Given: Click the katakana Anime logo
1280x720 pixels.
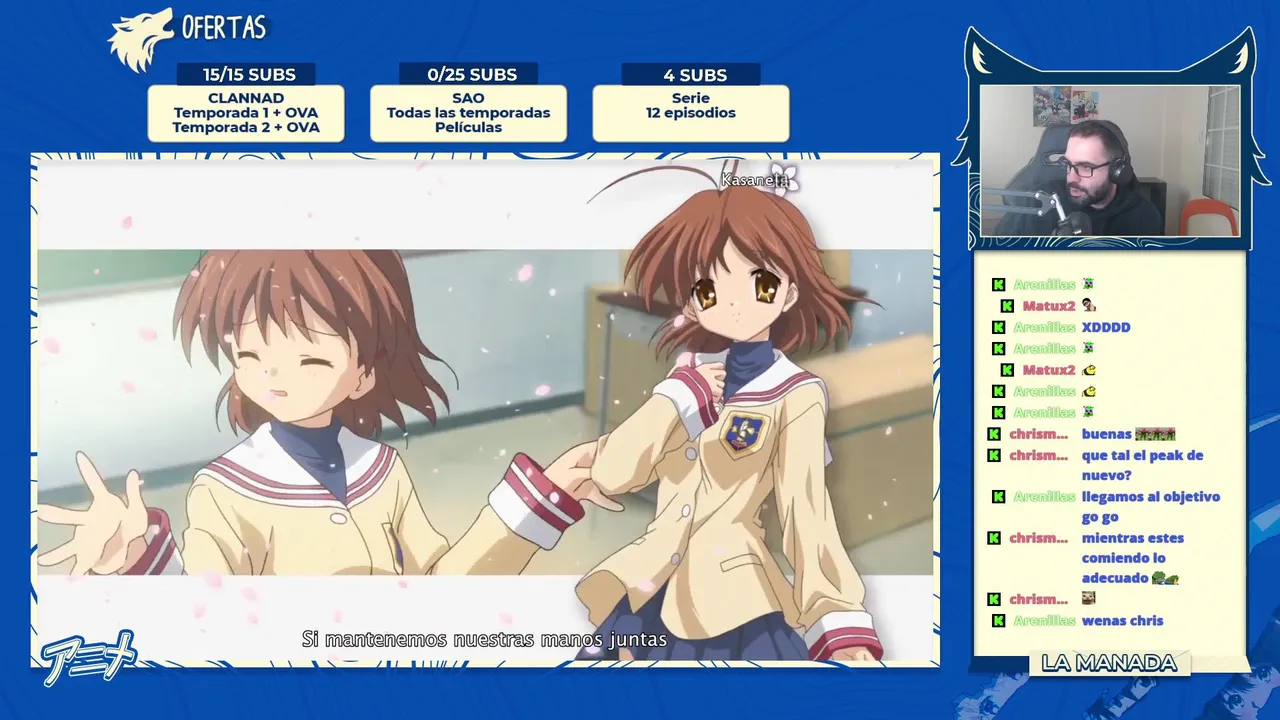Looking at the screenshot, I should (88, 656).
